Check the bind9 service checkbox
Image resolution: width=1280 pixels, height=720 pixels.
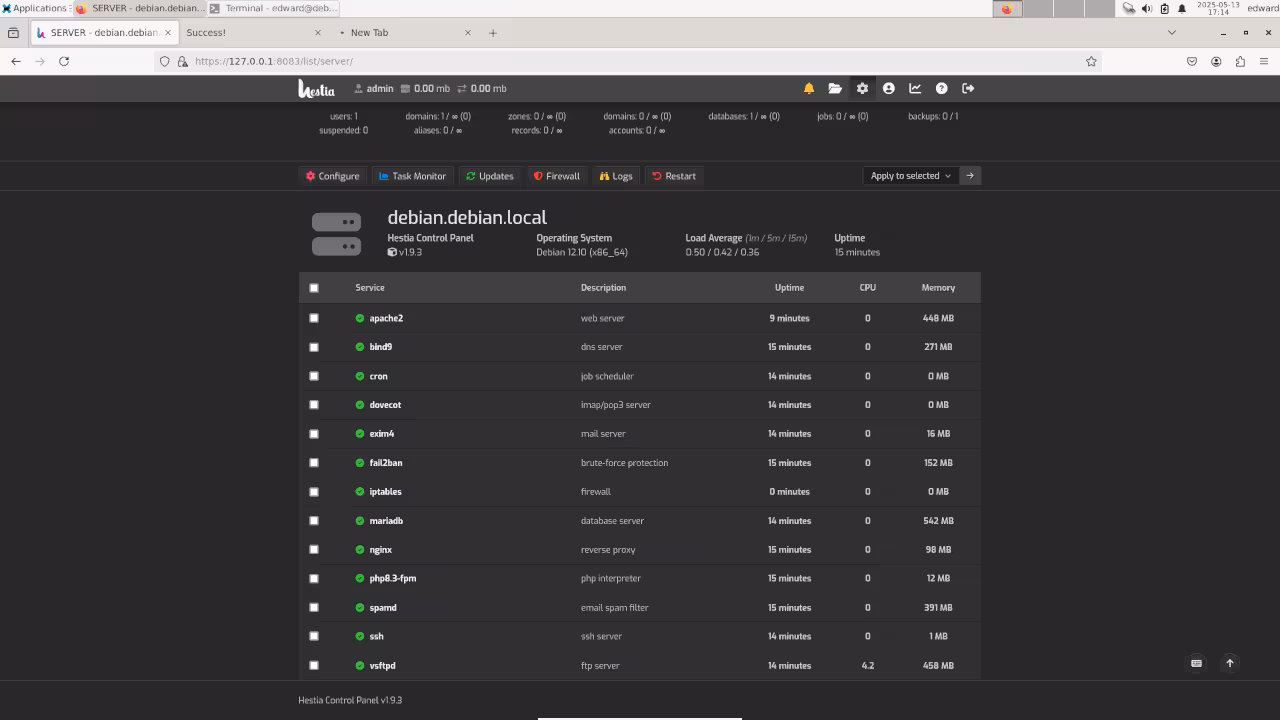314,347
